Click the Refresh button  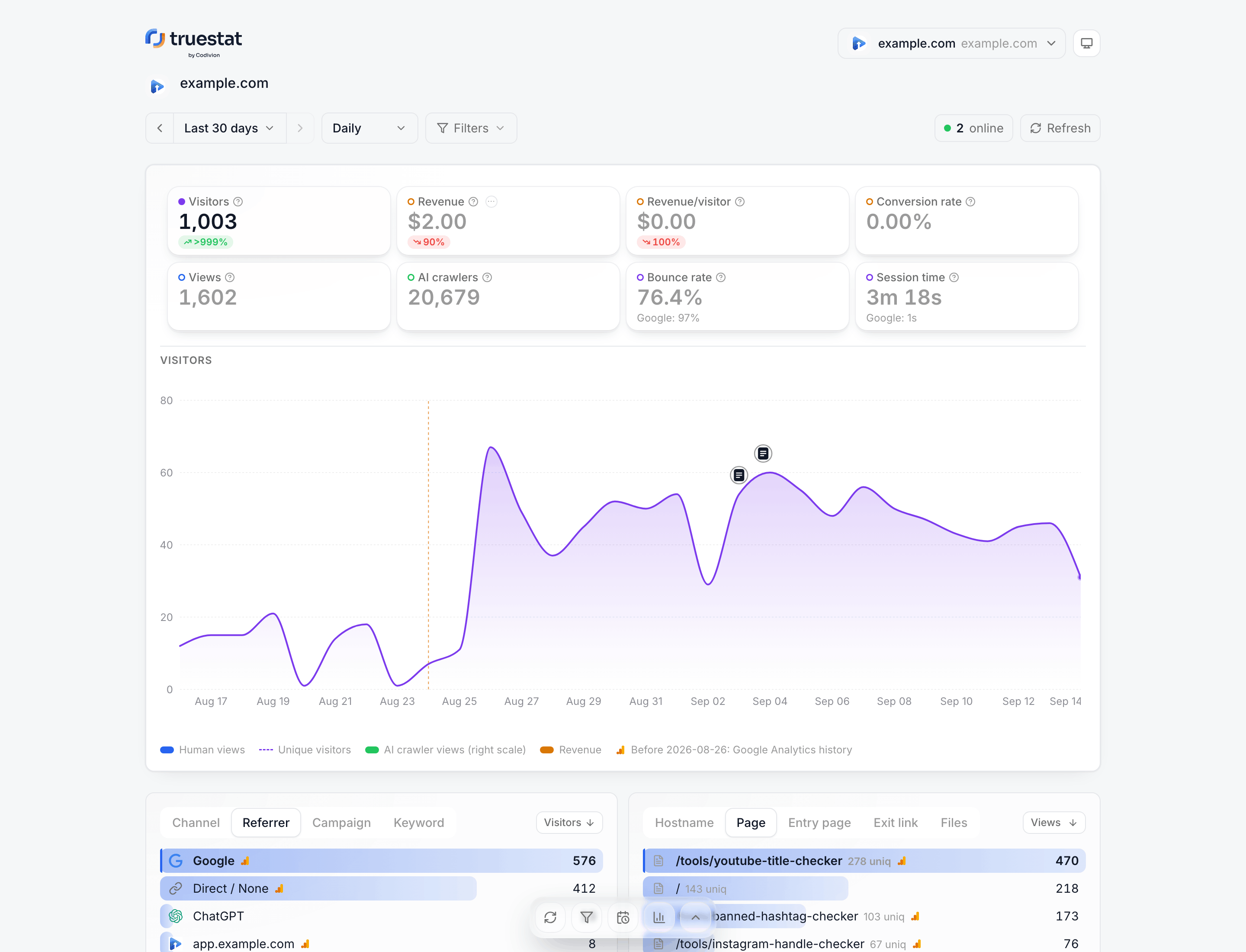click(1060, 128)
